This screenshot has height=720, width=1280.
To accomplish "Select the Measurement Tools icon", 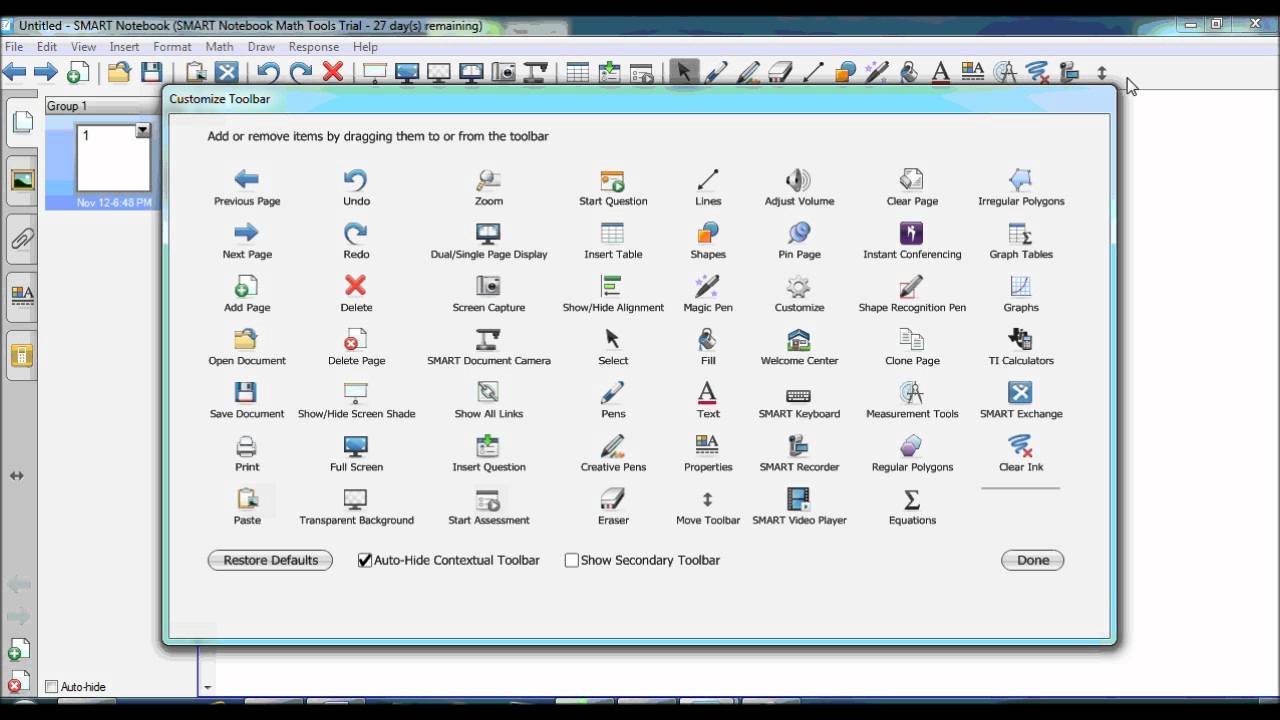I will pos(911,392).
